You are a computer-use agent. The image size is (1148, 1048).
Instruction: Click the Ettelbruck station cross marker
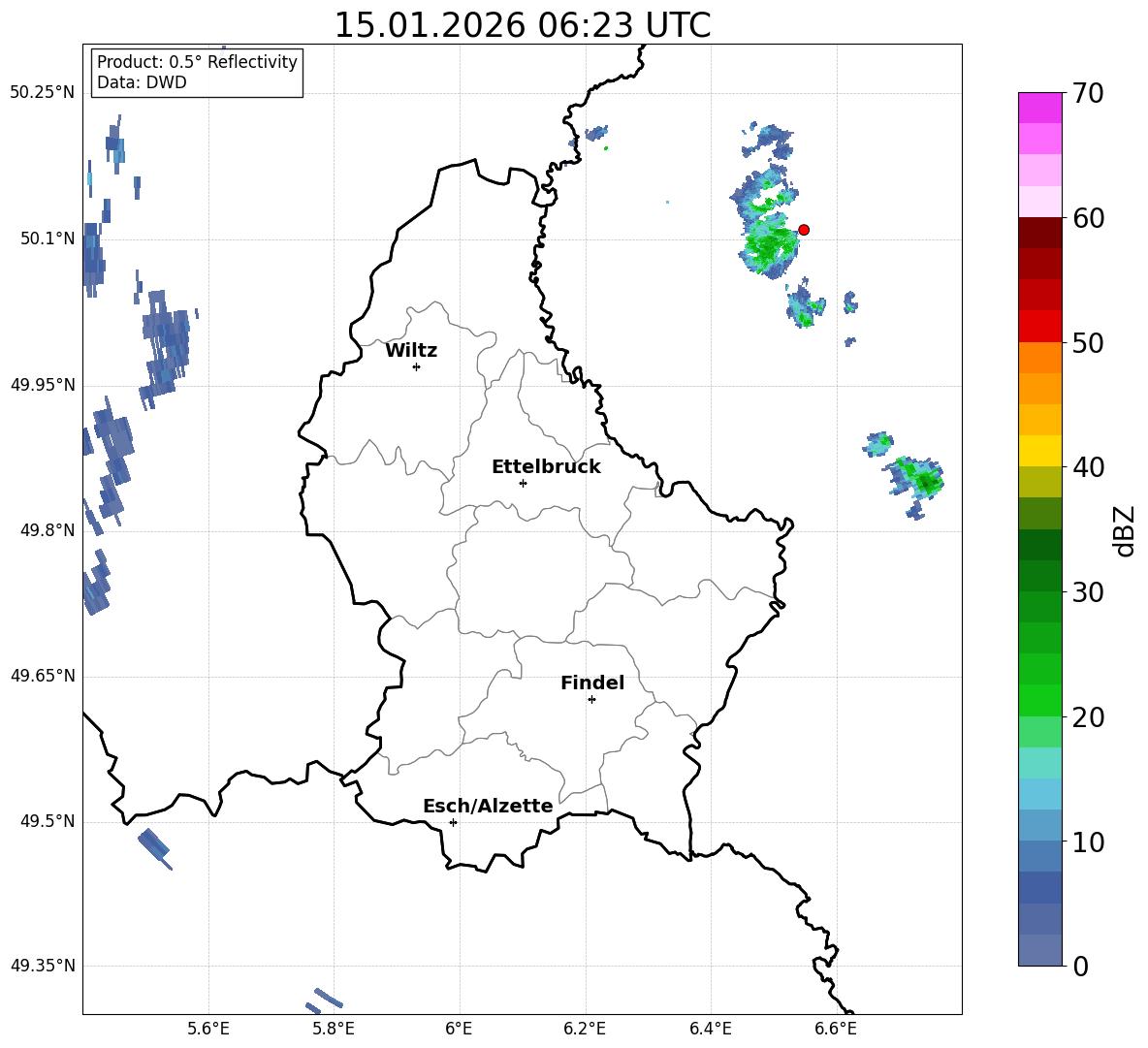pyautogui.click(x=523, y=483)
